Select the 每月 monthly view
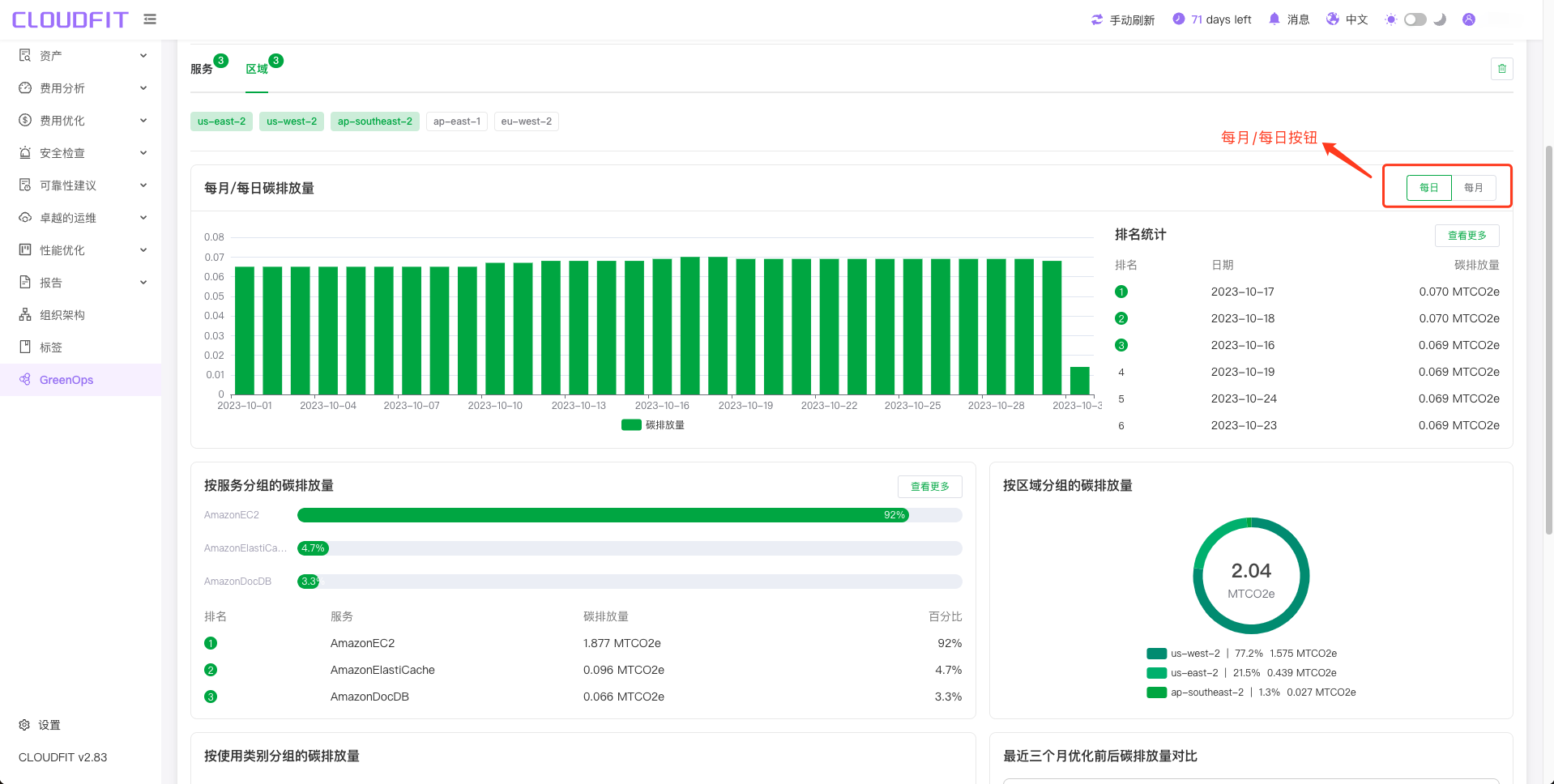The image size is (1554, 784). (x=1473, y=188)
